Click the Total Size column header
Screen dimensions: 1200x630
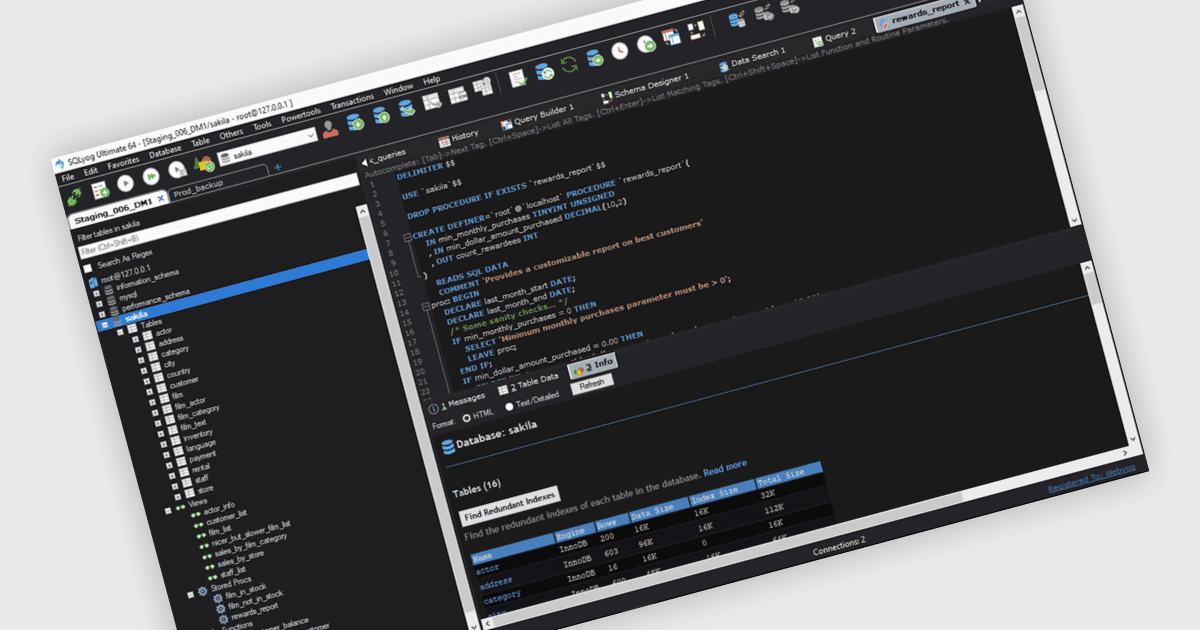(788, 475)
